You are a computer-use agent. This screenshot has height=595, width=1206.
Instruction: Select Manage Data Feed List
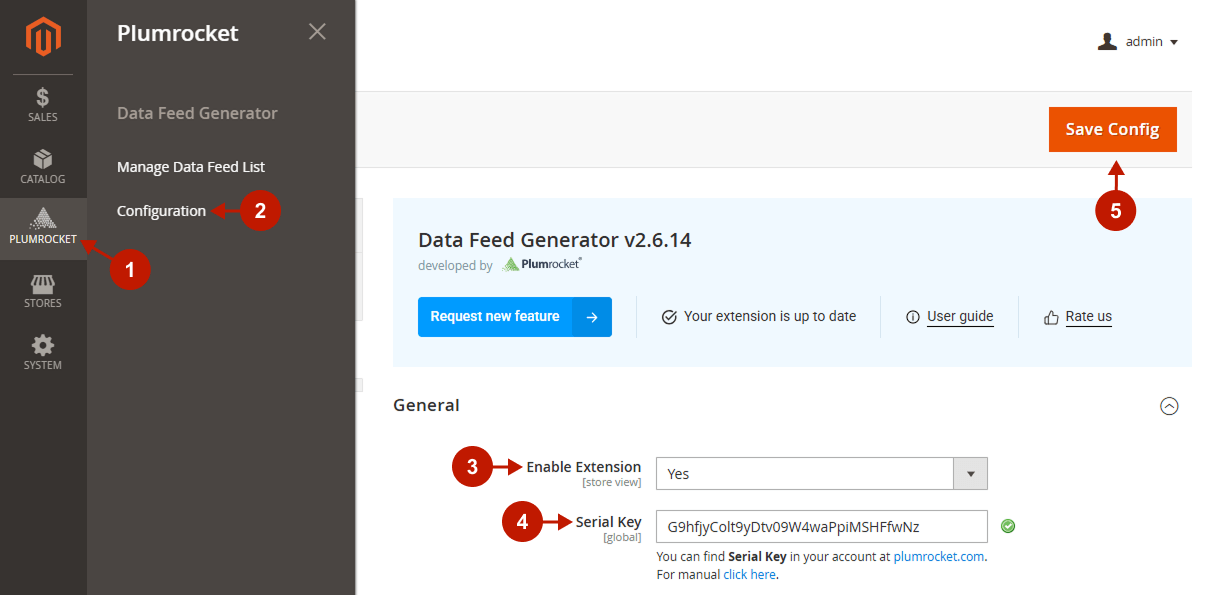(191, 167)
